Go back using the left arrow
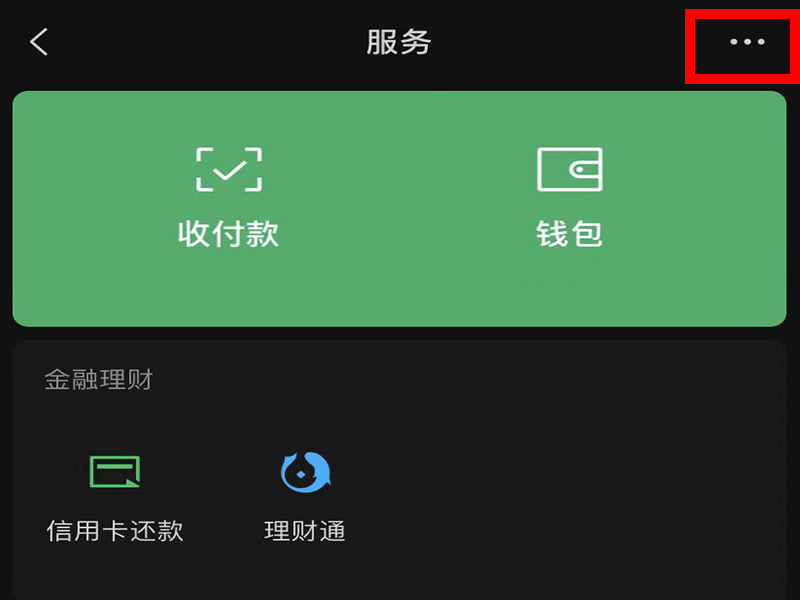This screenshot has width=800, height=600. (39, 42)
